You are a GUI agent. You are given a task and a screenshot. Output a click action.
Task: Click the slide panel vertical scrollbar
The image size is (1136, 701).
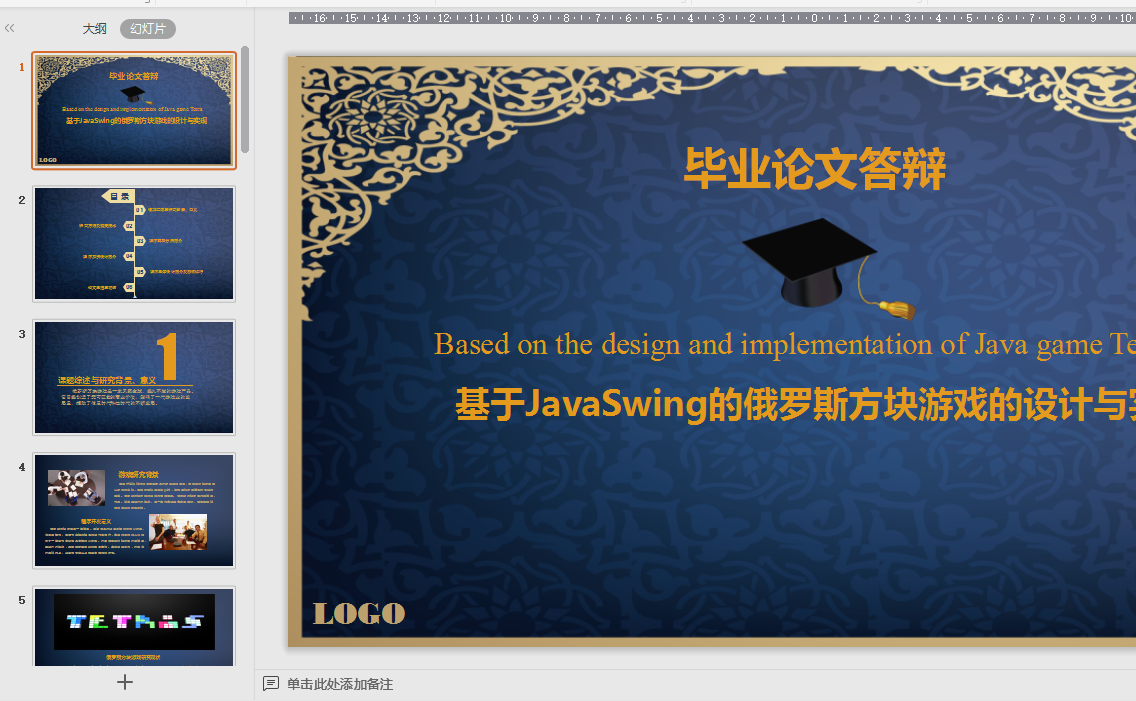[245, 100]
